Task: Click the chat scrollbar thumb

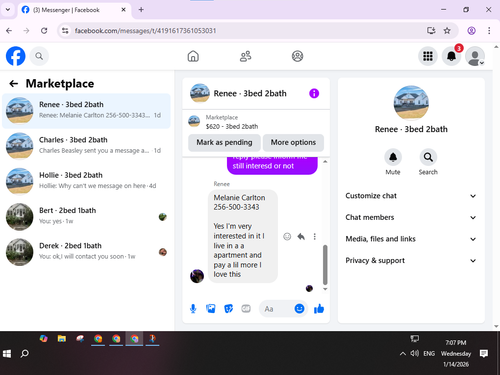Action: point(325,264)
